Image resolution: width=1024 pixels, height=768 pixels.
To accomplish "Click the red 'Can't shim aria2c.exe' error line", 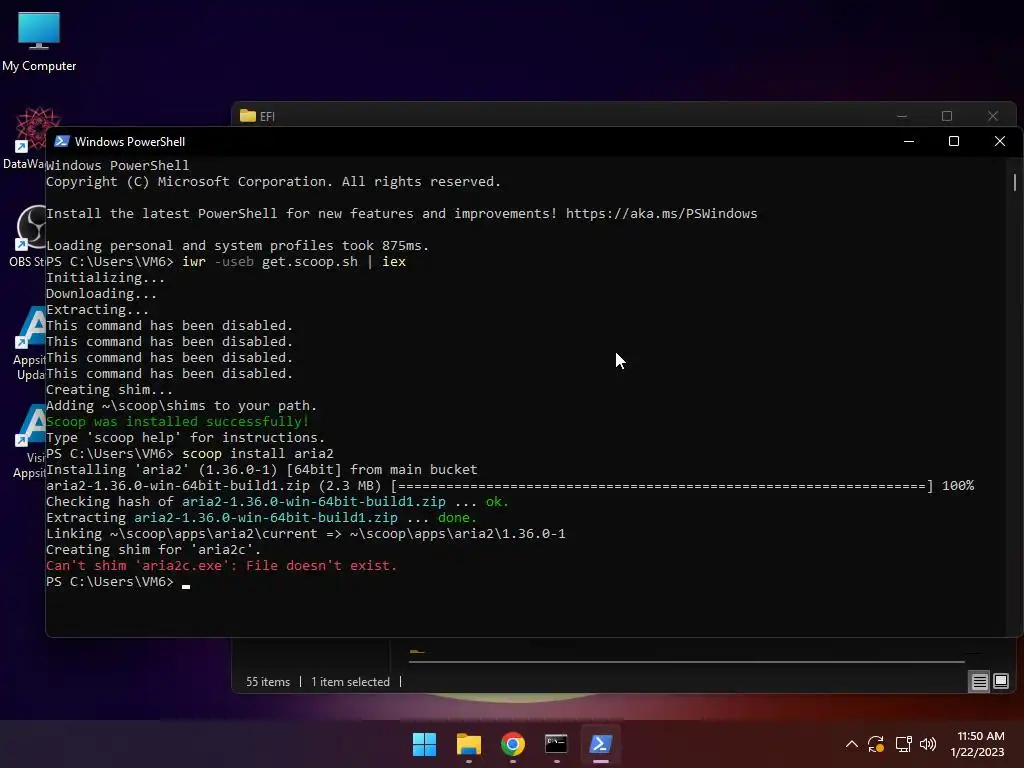I will (221, 566).
